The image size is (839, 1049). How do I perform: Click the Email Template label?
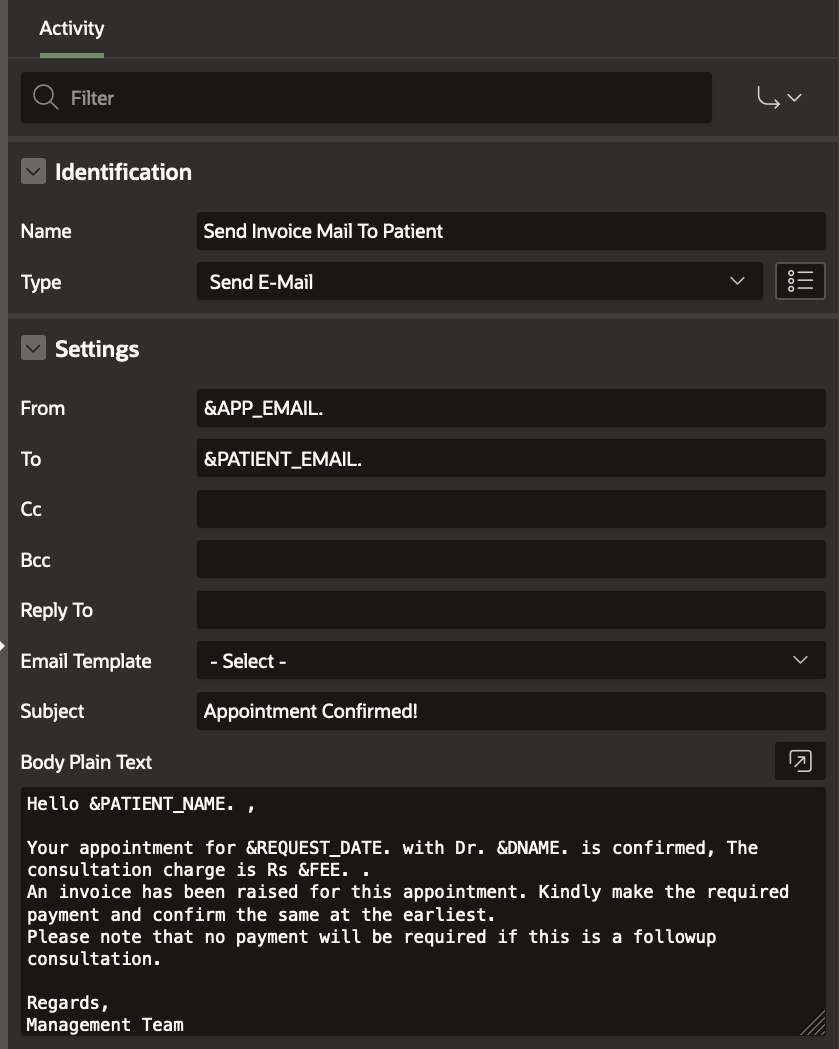pos(86,661)
